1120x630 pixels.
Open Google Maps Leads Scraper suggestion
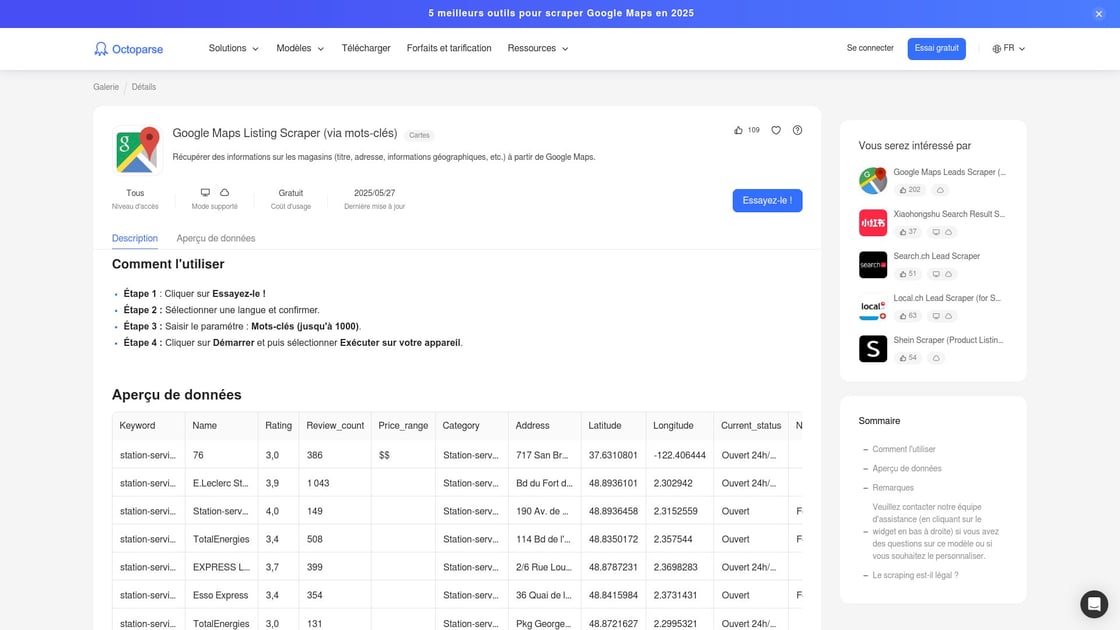(949, 172)
